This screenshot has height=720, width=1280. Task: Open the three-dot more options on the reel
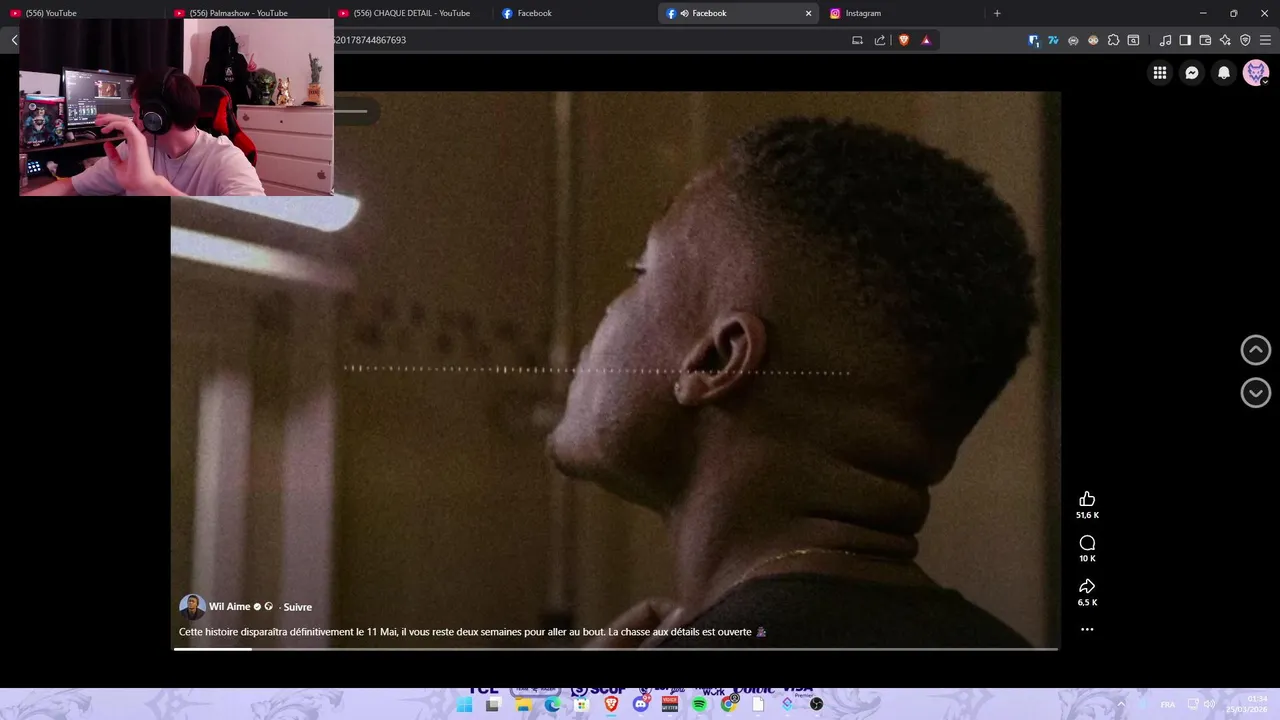point(1087,629)
